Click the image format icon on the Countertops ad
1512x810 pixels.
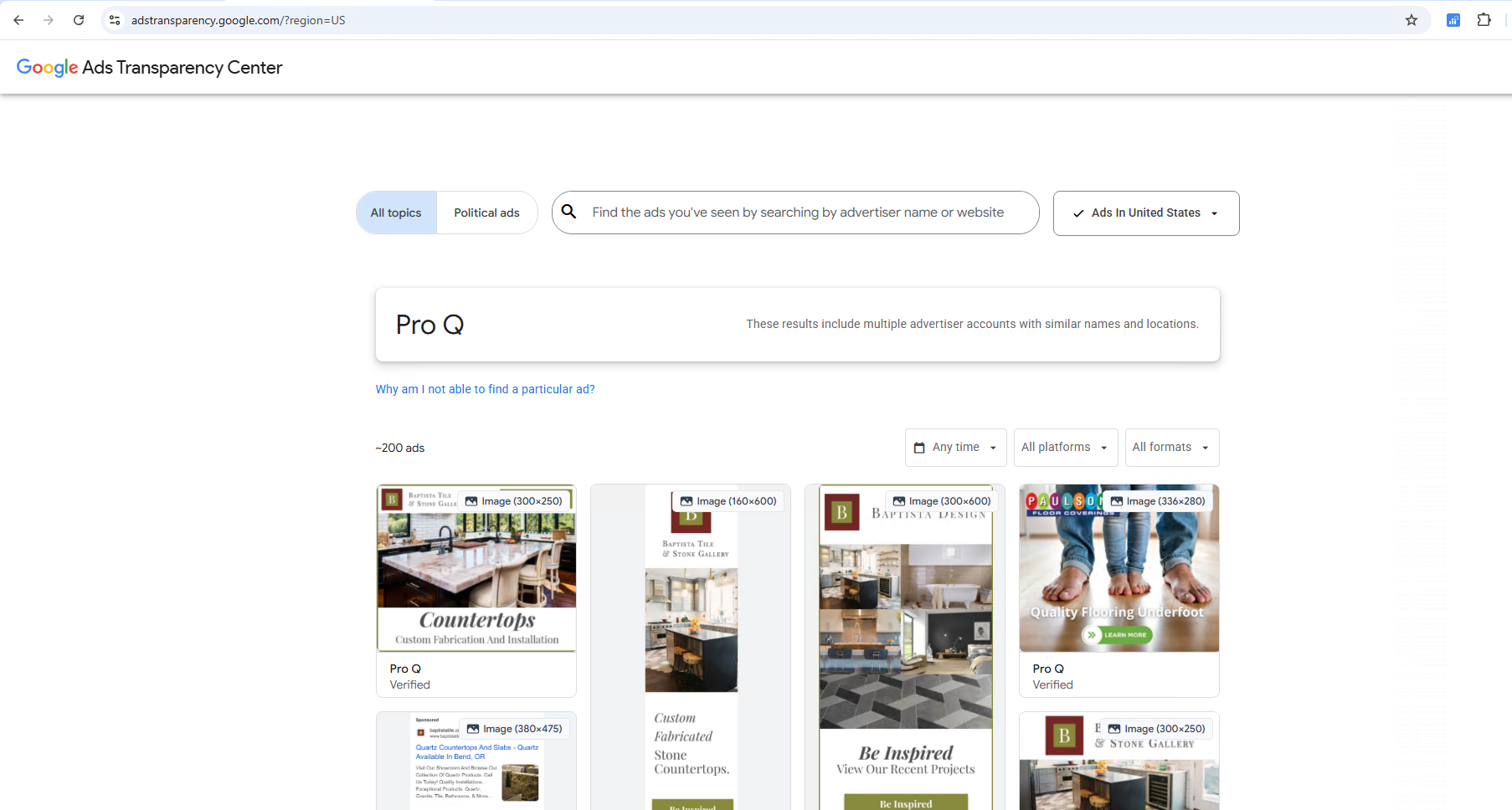click(471, 500)
